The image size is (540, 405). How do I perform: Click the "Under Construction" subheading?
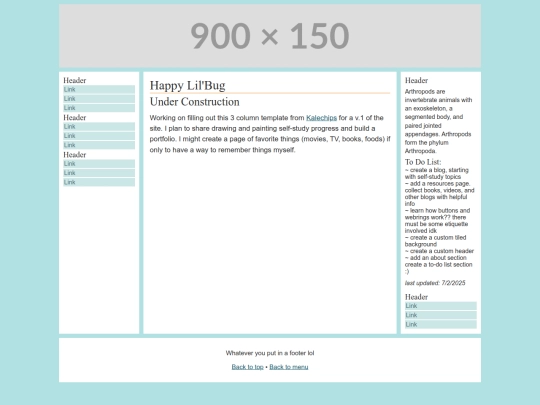195,102
